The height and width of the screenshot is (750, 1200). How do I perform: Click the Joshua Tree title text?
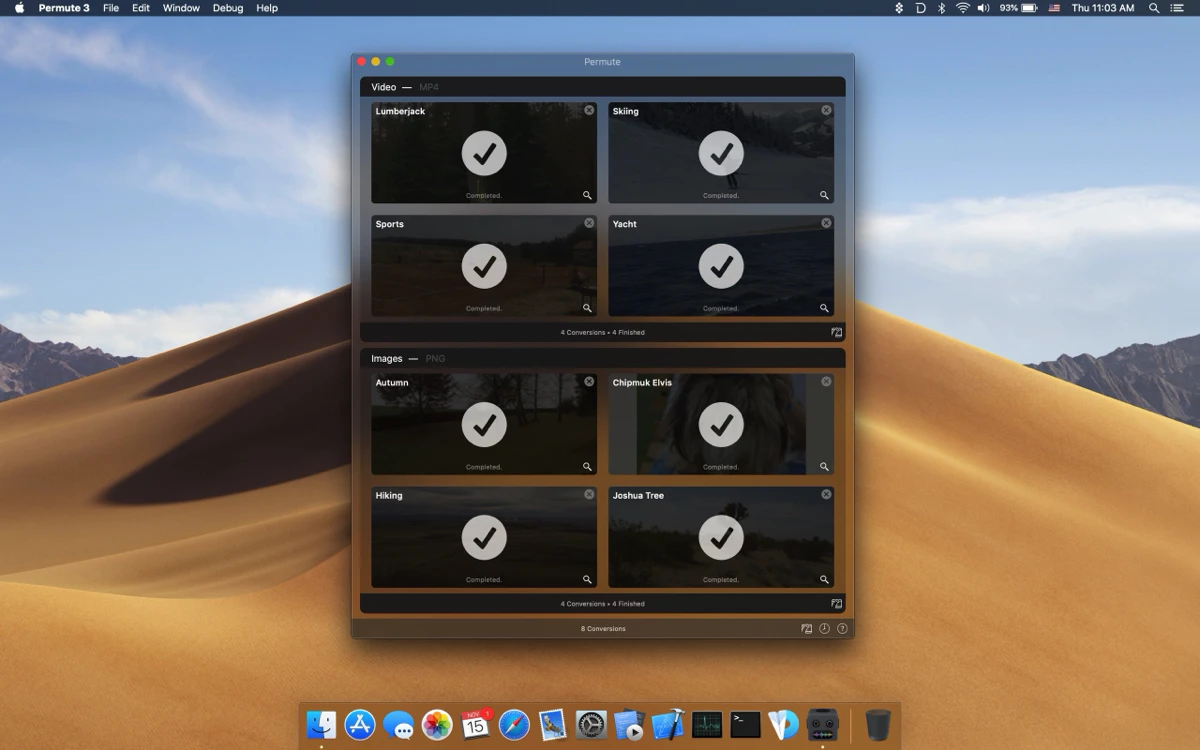click(638, 495)
